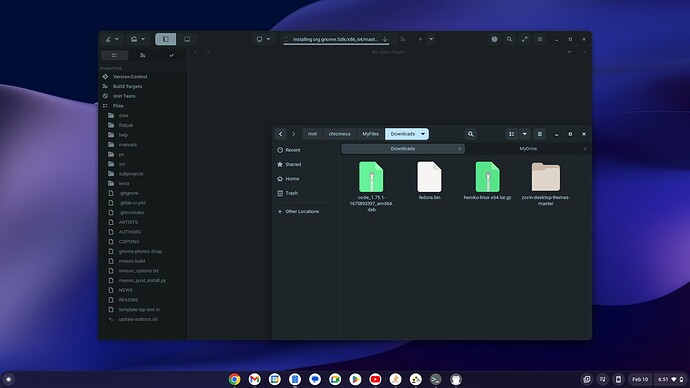This screenshot has height=388, width=690.
Task: Switch to the checkmark sidebar view
Action: pyautogui.click(x=172, y=55)
